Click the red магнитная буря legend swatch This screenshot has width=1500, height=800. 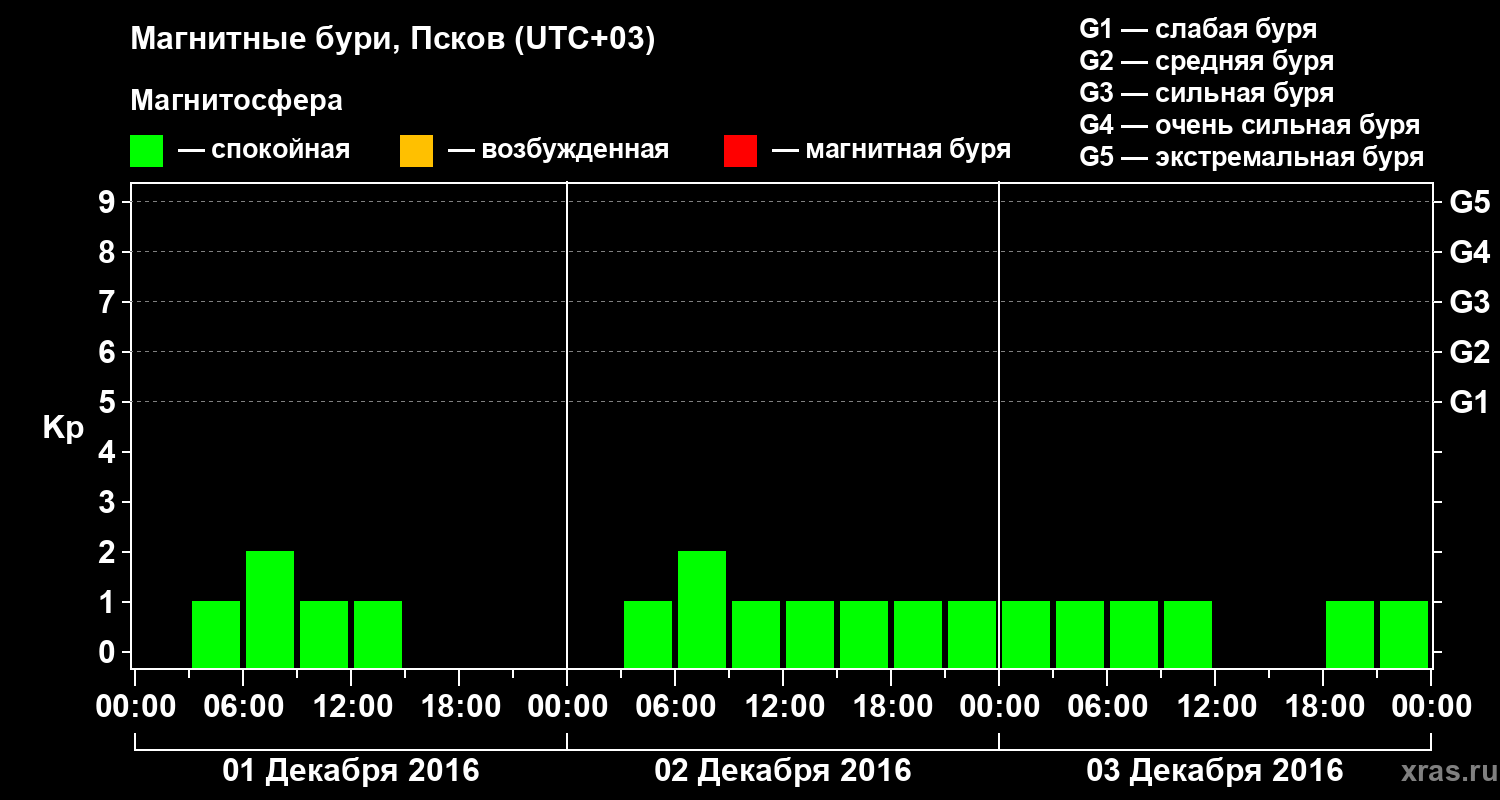tap(740, 151)
